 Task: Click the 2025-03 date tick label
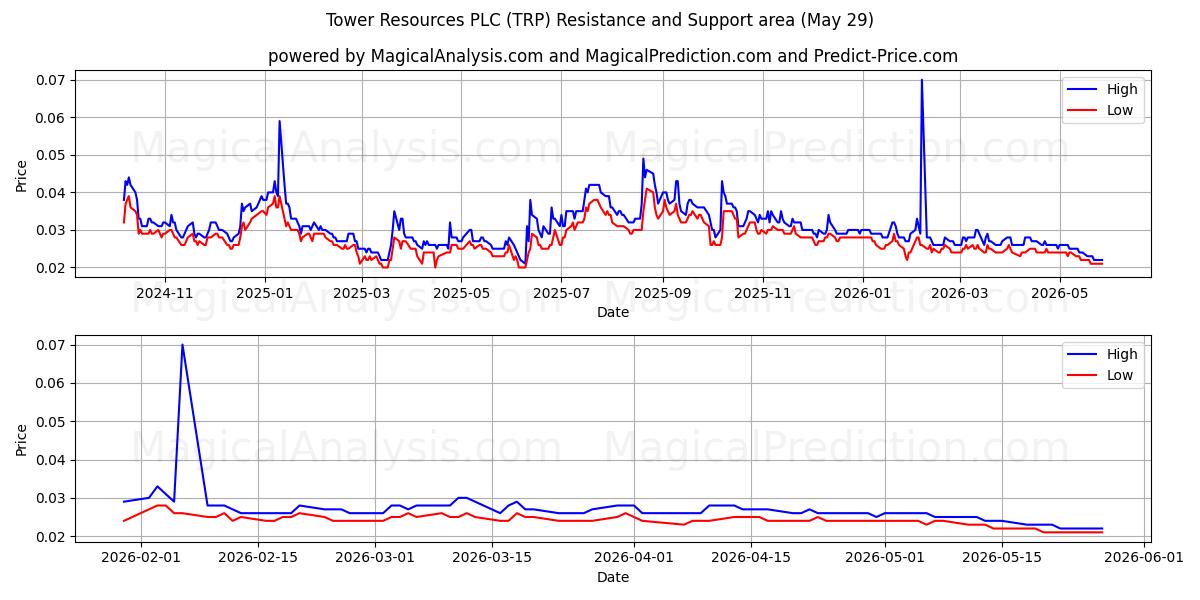(x=362, y=293)
